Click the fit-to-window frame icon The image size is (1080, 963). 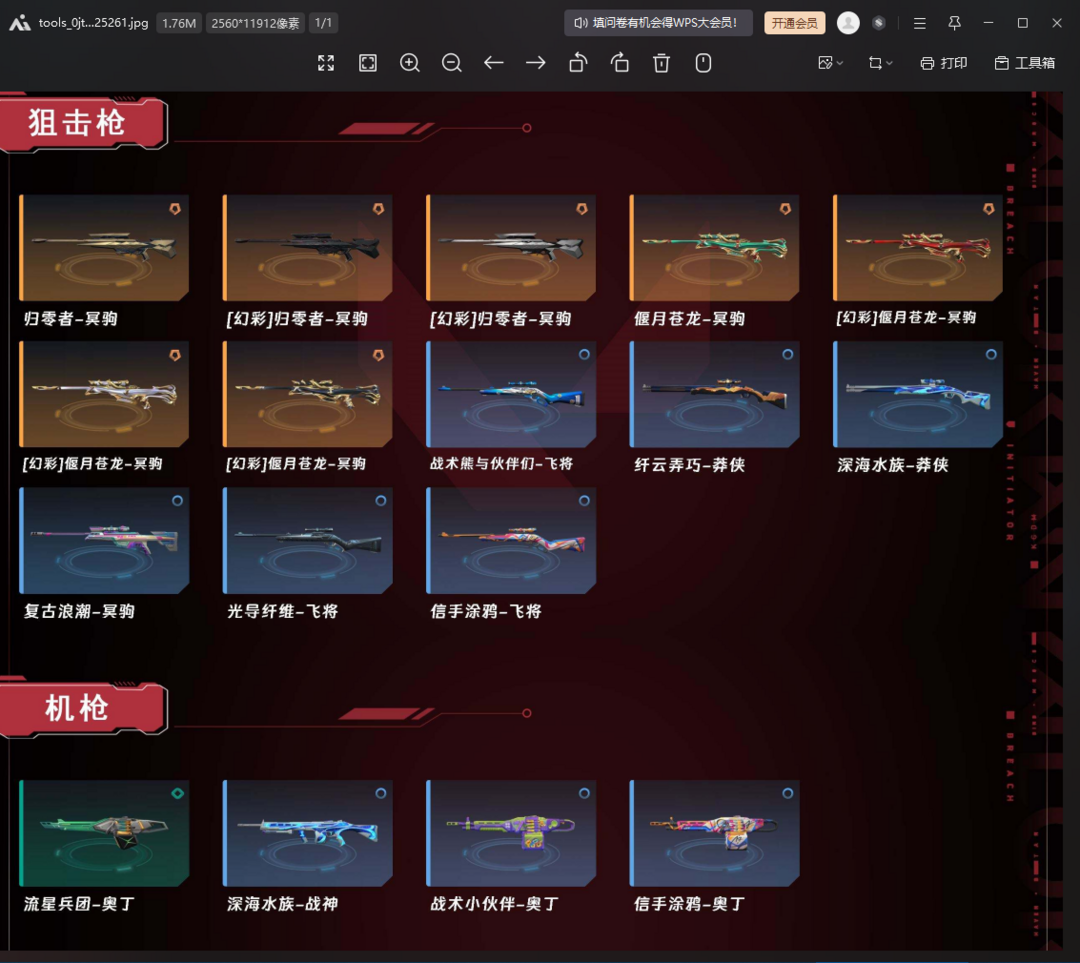tap(368, 63)
